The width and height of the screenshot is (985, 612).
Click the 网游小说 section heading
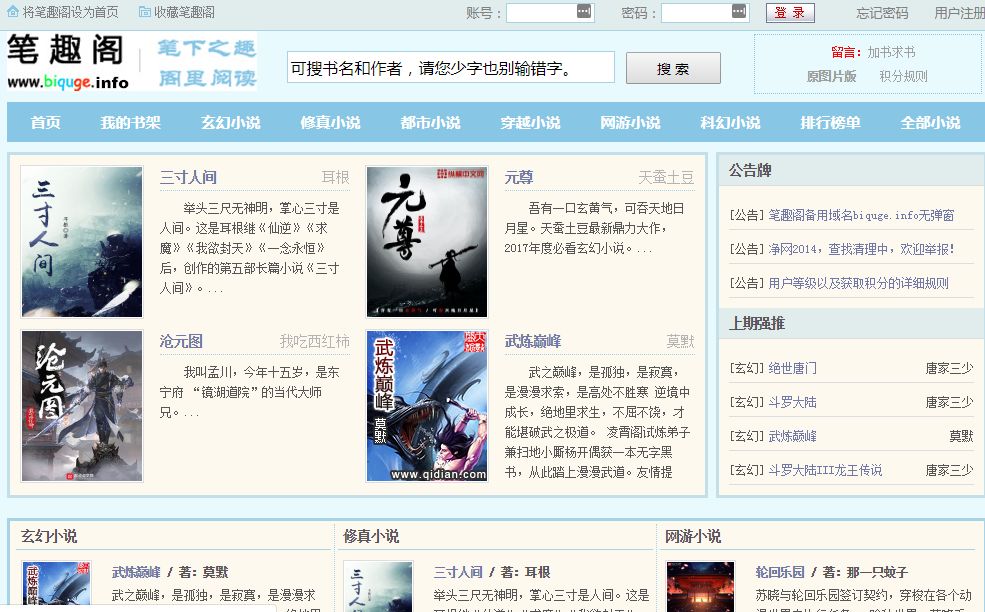(x=693, y=536)
